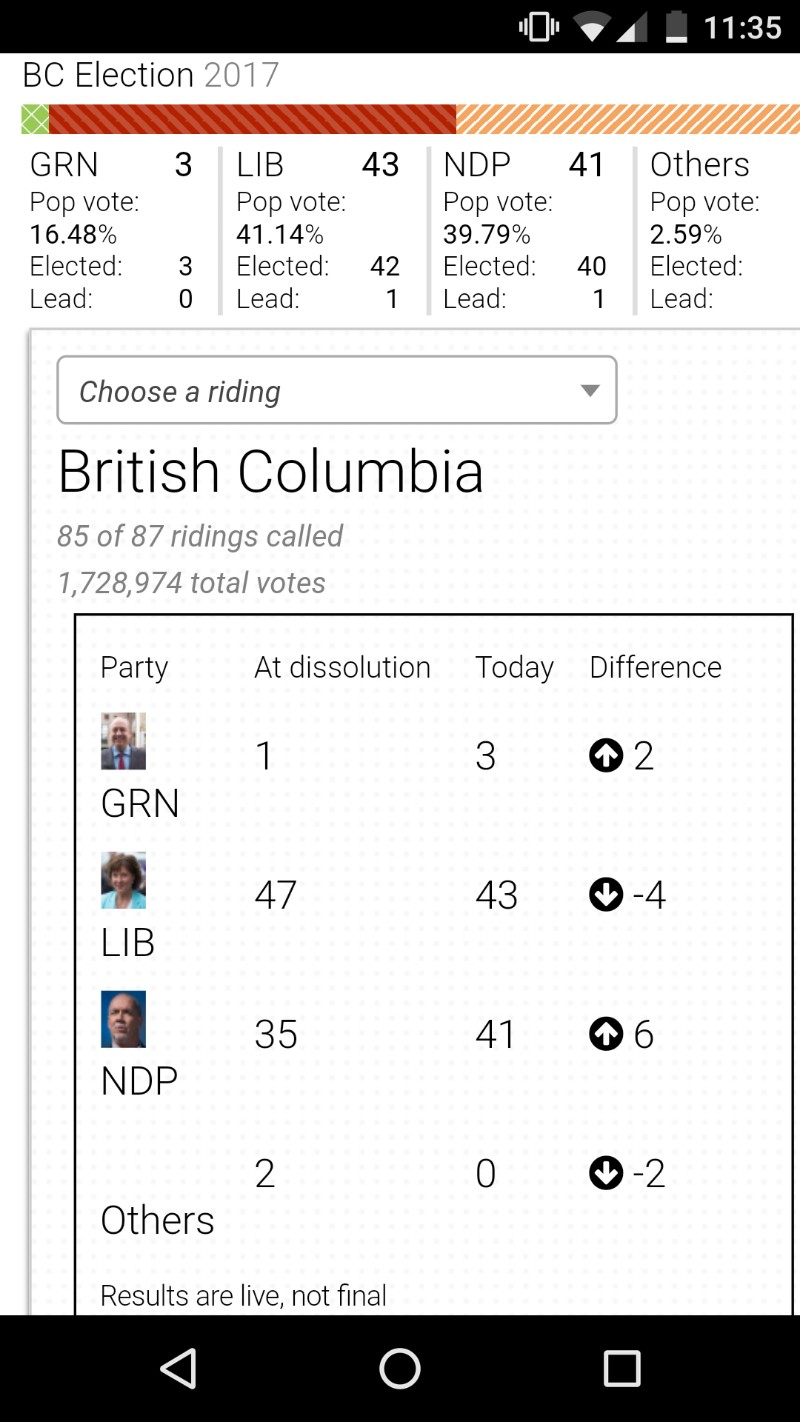
Task: Click the riding dropdown arrow
Action: [x=590, y=391]
